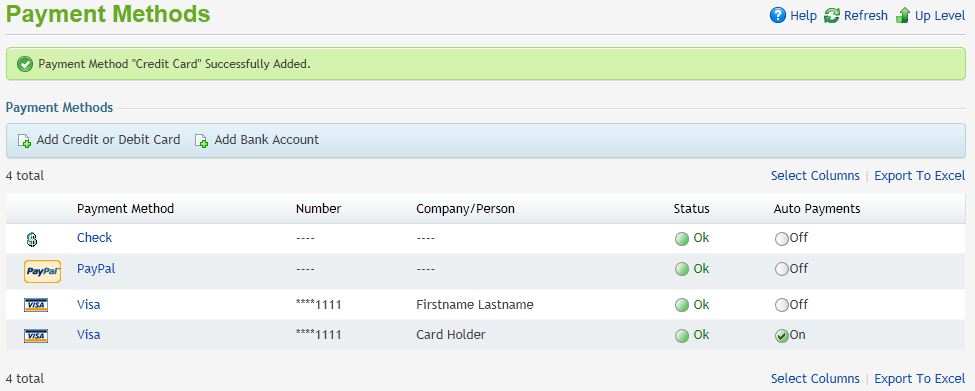This screenshot has width=975, height=391.
Task: Click the Check dollar sign icon
Action: (x=32, y=239)
